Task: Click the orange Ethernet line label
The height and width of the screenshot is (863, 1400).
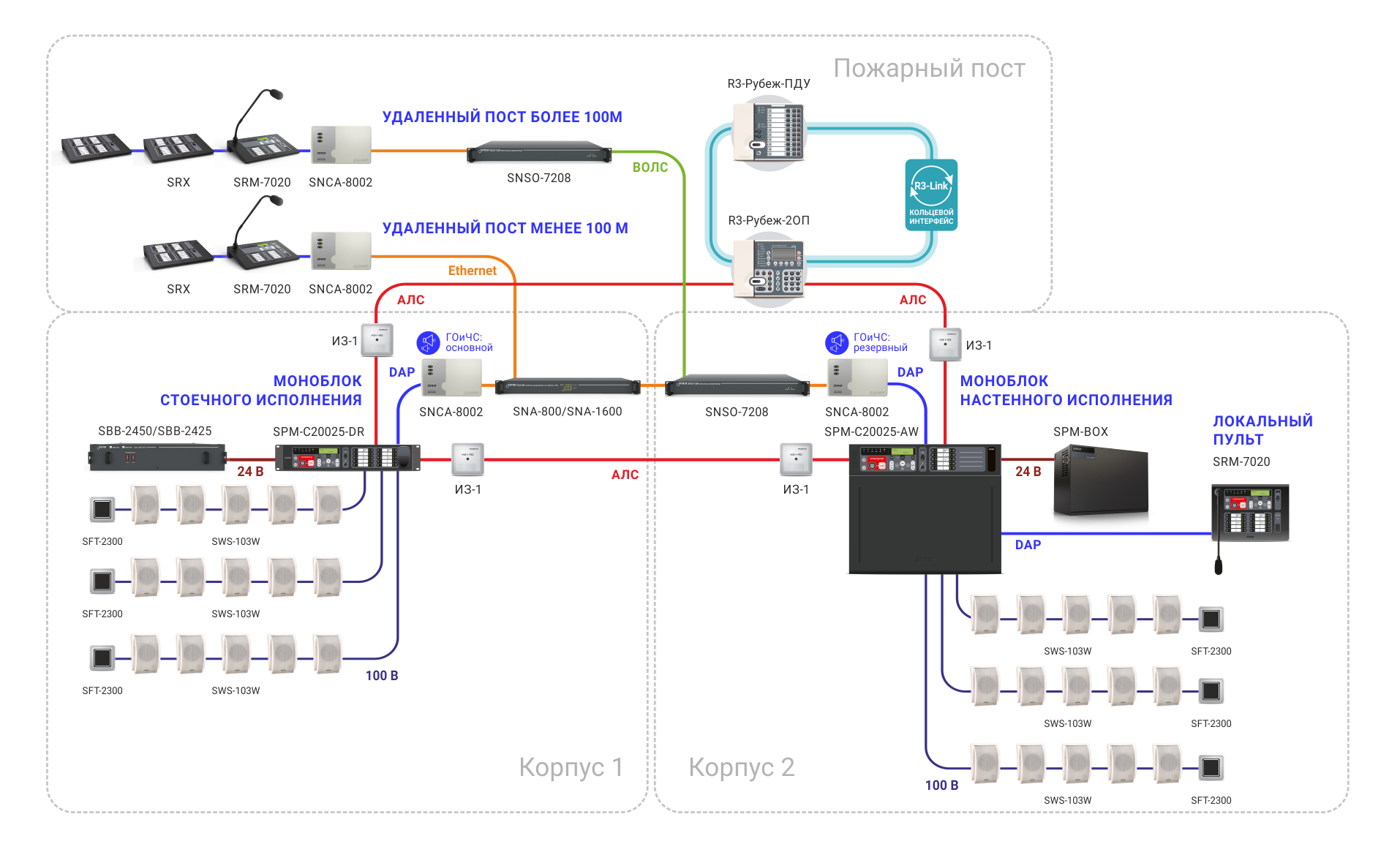Action: (473, 271)
